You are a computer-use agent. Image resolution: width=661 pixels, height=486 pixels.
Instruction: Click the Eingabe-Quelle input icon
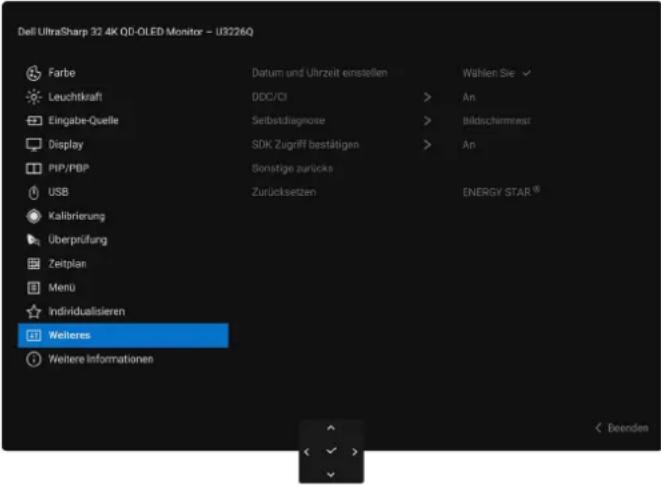(34, 121)
